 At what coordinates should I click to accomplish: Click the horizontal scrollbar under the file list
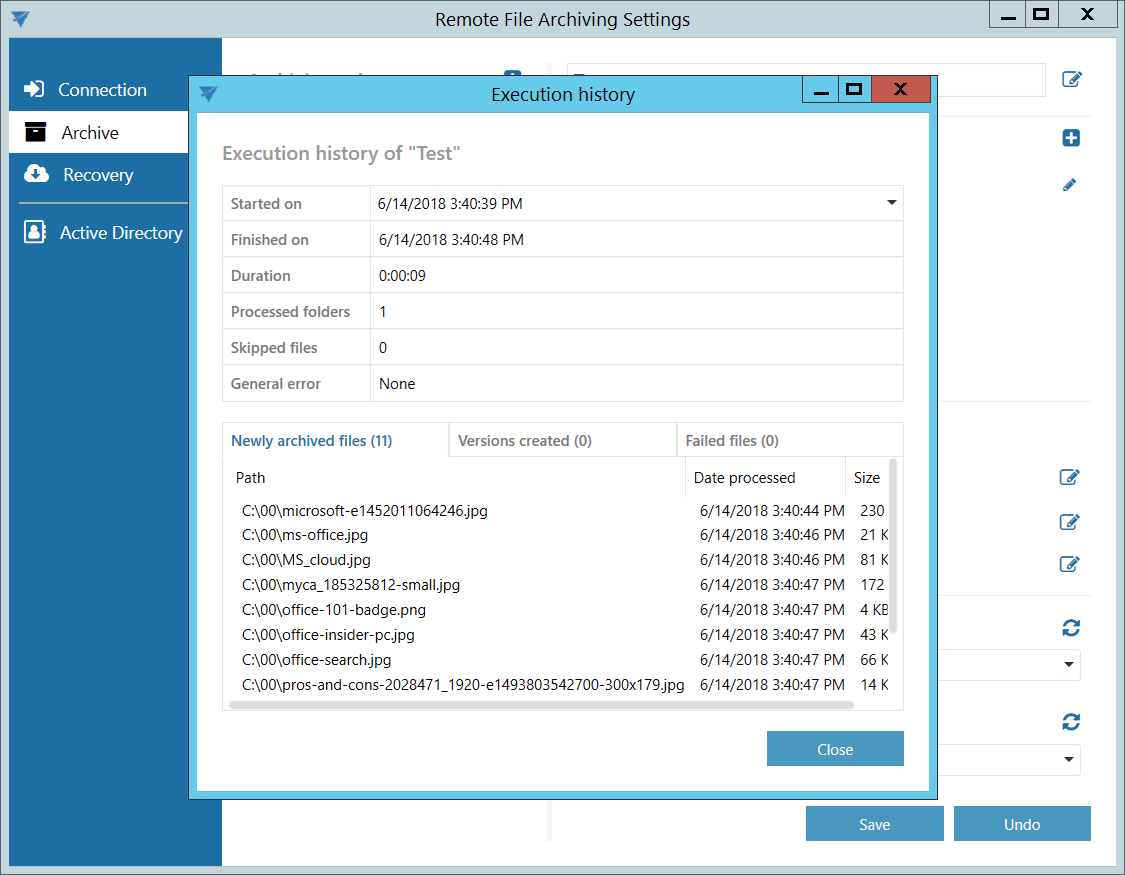(x=540, y=705)
